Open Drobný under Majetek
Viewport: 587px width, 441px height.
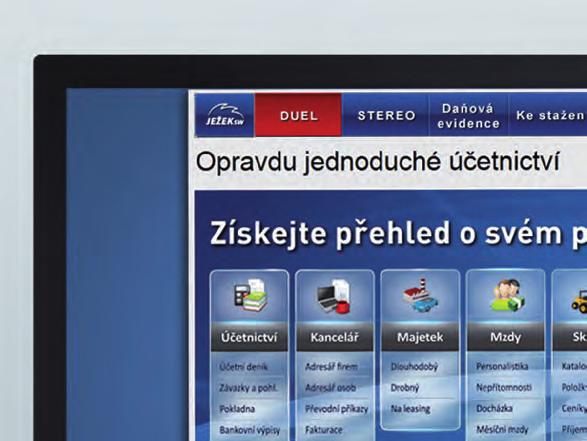[405, 388]
